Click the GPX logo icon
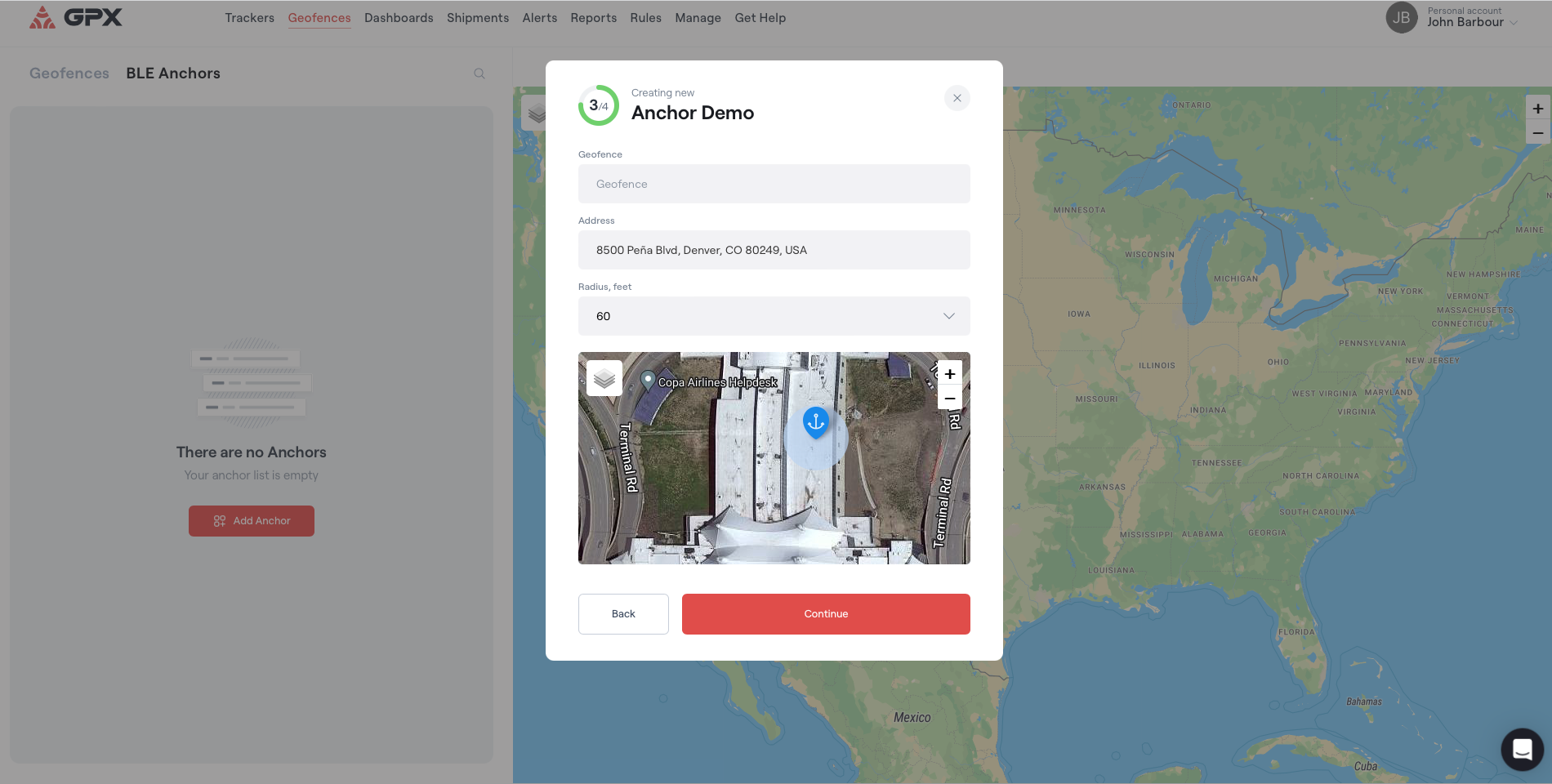Screen dimensions: 1552x784 [42, 17]
